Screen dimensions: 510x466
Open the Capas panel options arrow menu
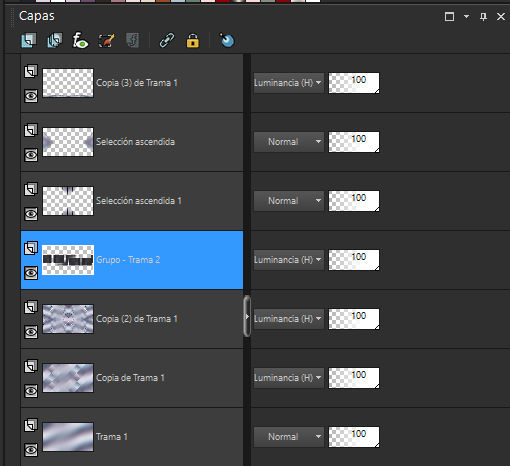466,16
